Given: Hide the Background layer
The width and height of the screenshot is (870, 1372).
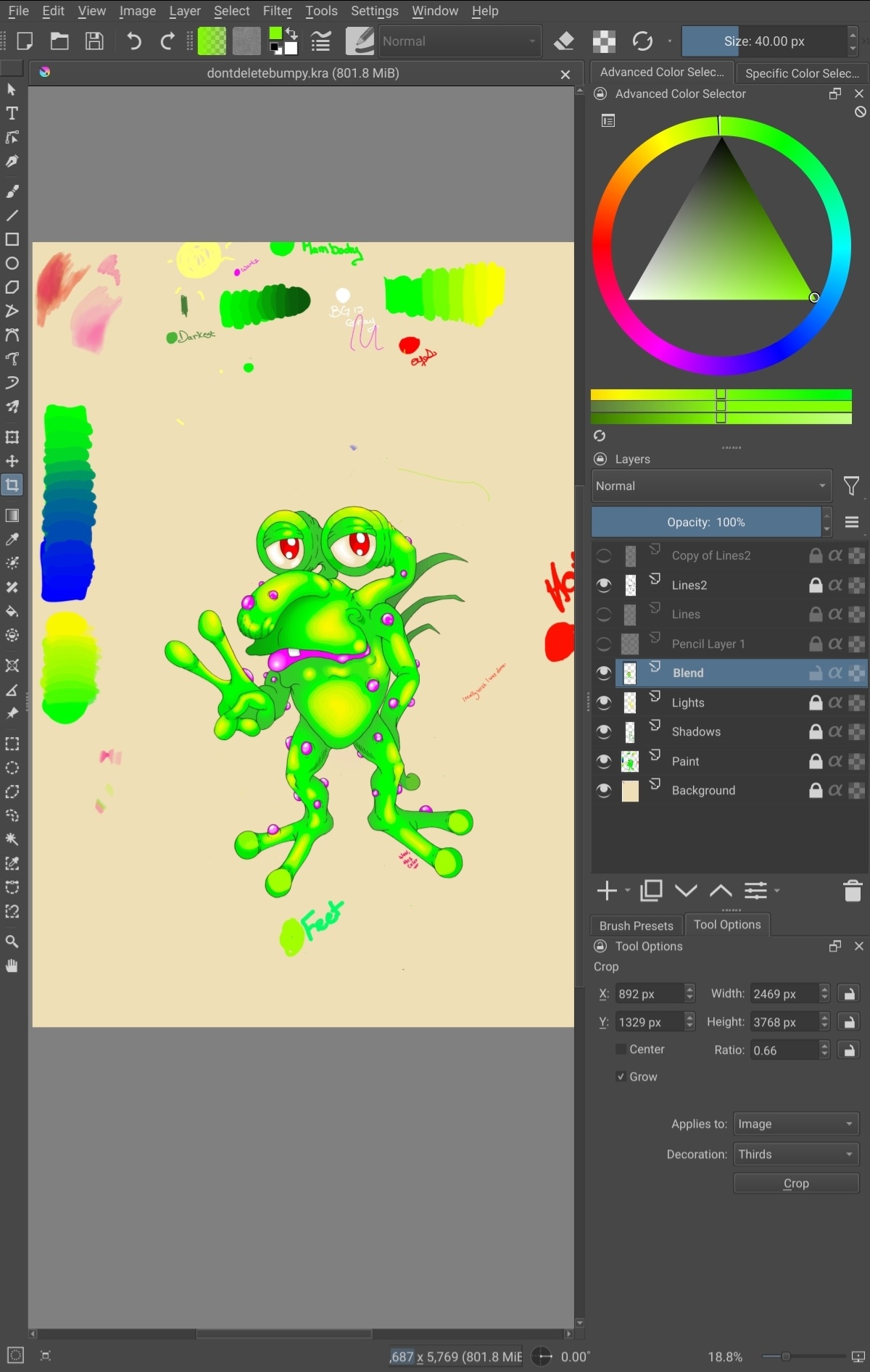Looking at the screenshot, I should tap(604, 791).
